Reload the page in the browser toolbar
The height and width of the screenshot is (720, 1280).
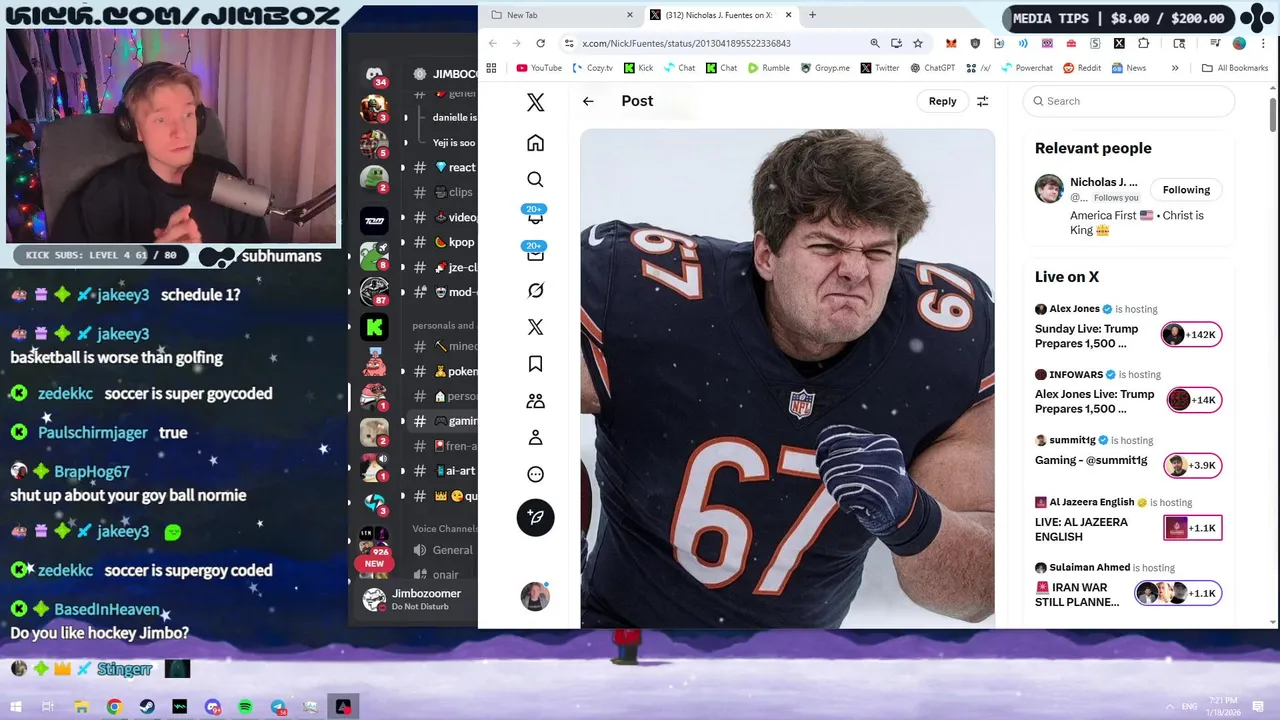coord(540,43)
